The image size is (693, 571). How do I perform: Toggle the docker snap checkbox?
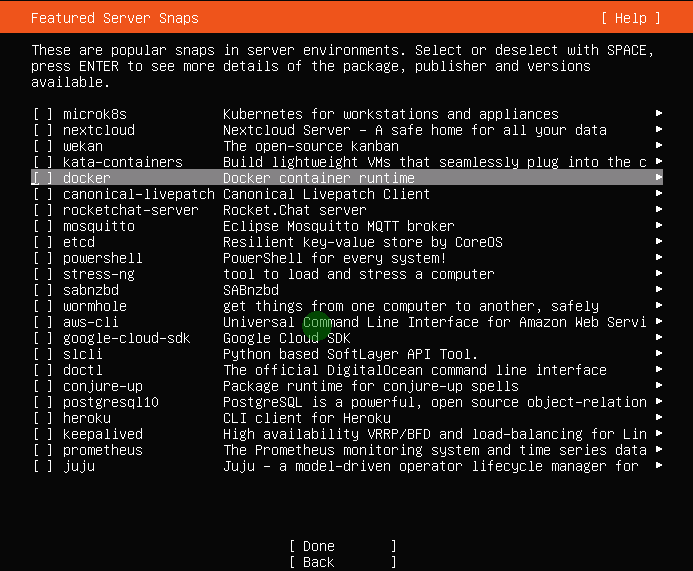tap(43, 178)
